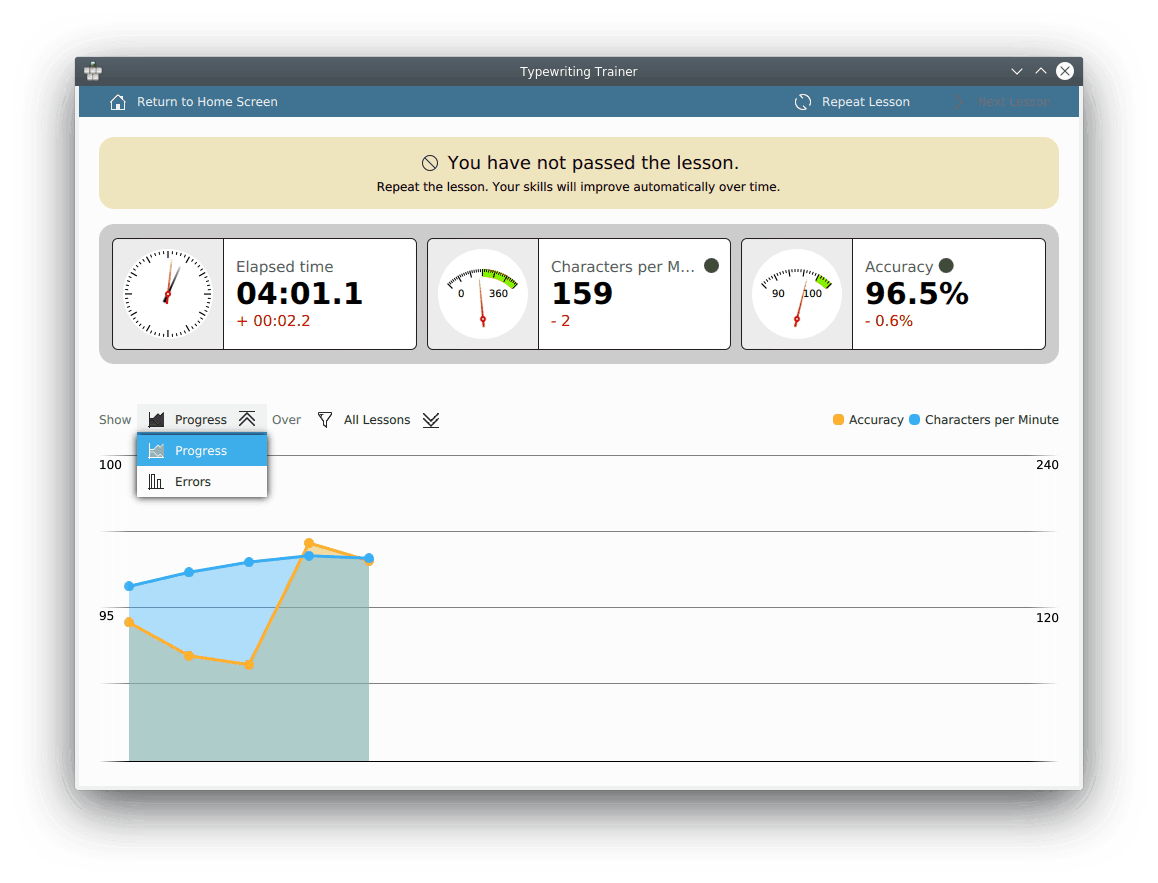Click the disabled Next Lesson button

point(1001,102)
